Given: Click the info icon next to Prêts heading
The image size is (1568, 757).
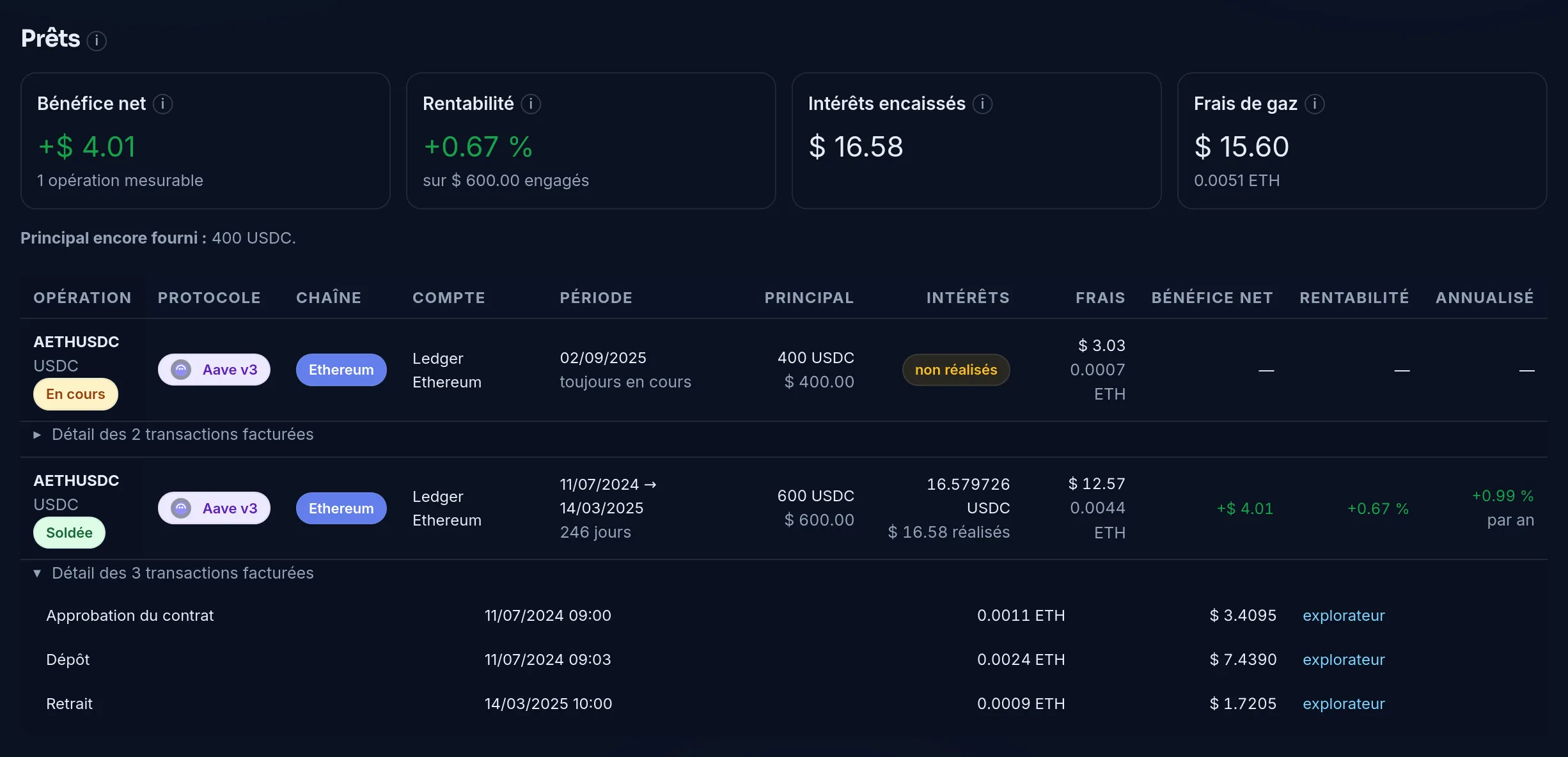Looking at the screenshot, I should coord(97,40).
